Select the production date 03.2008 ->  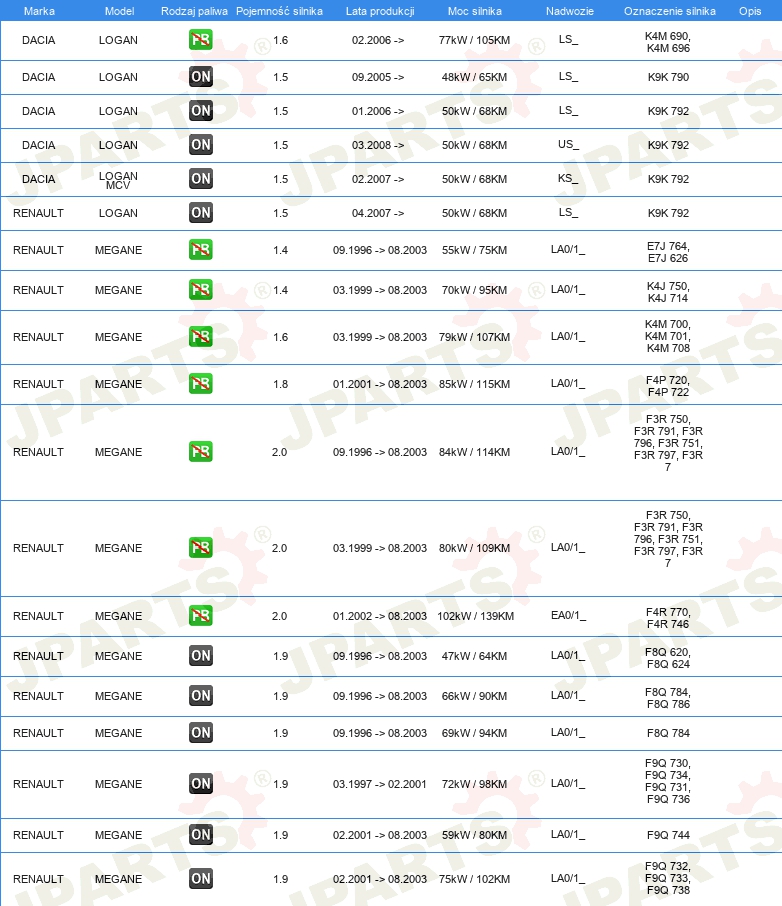[378, 145]
